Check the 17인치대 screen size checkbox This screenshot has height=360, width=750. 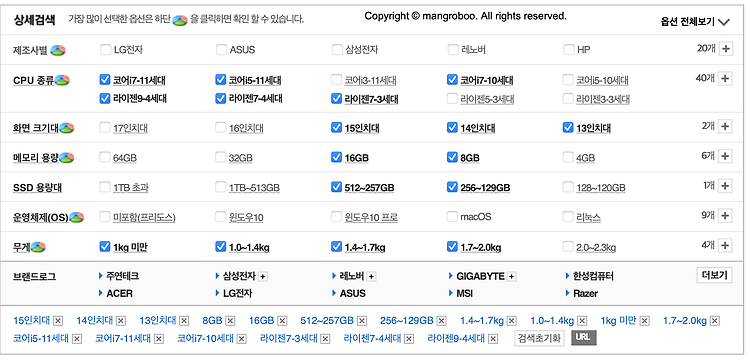tap(105, 128)
